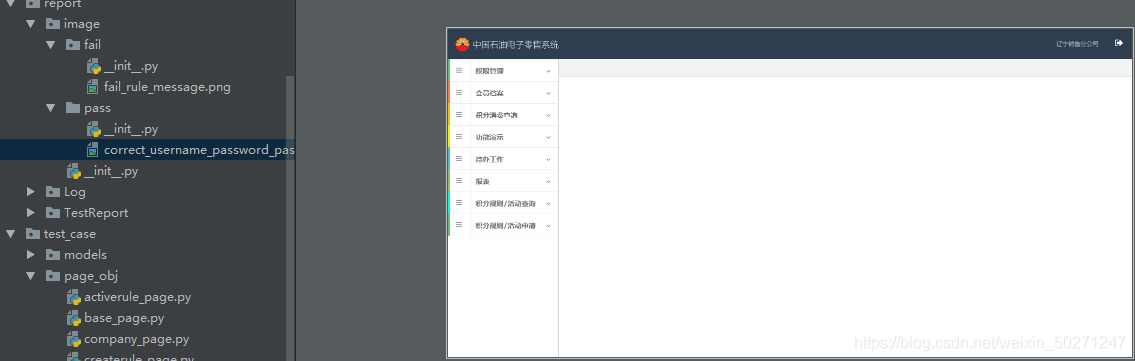
Task: Select fail_rule_message.png in the tree
Action: click(x=167, y=87)
